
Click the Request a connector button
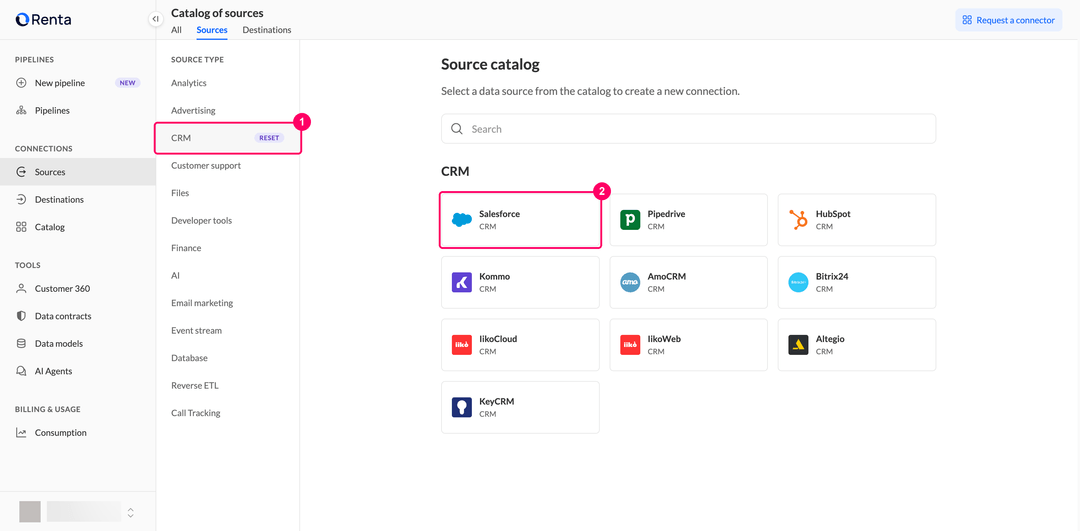(x=1008, y=20)
